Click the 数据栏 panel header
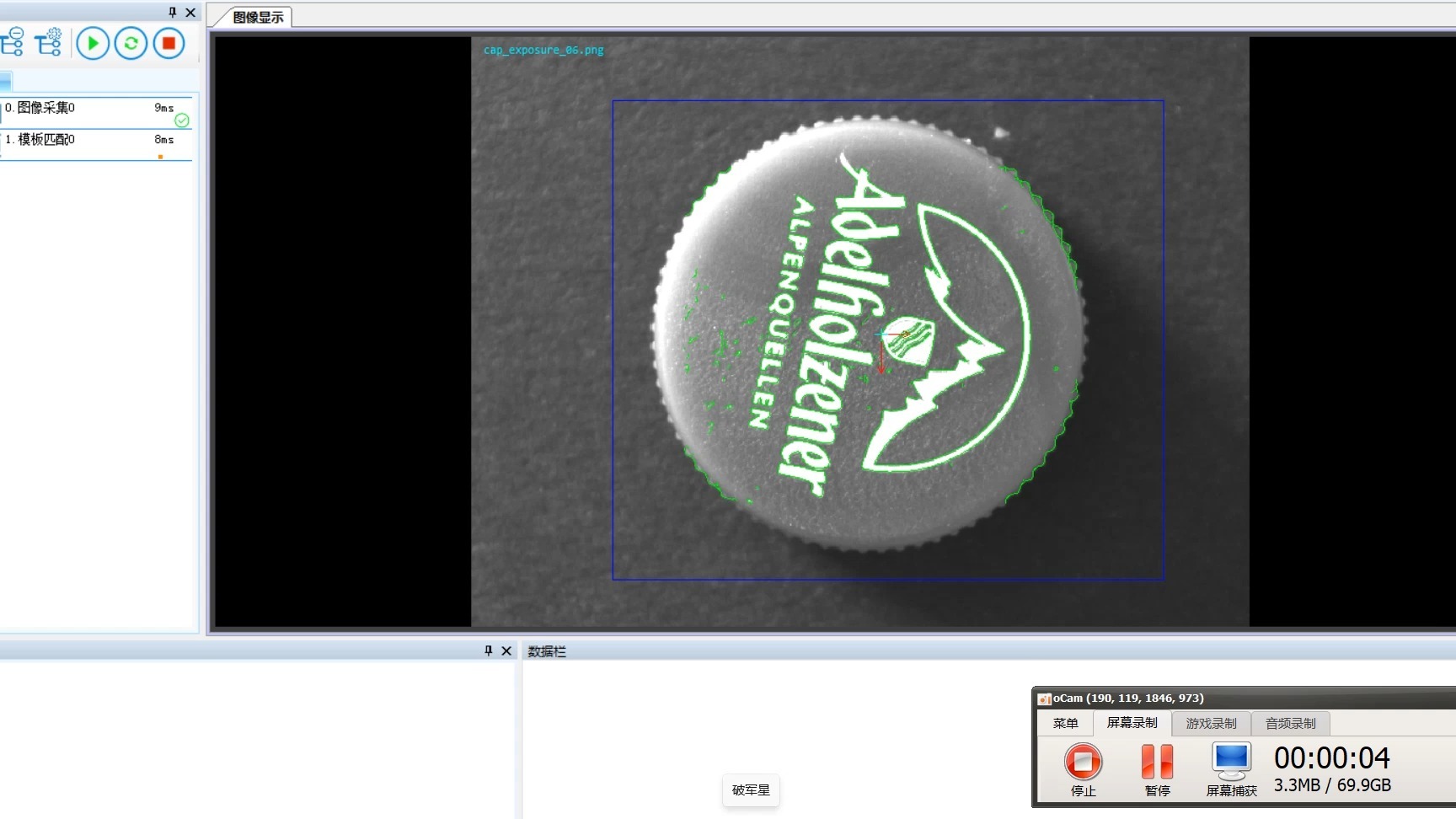Image resolution: width=1456 pixels, height=819 pixels. [547, 651]
